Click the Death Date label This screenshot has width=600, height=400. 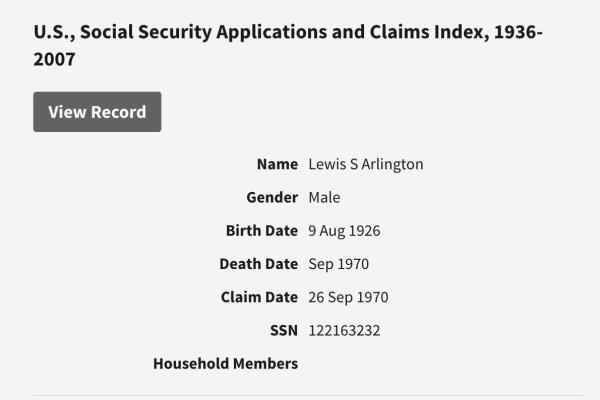click(258, 264)
